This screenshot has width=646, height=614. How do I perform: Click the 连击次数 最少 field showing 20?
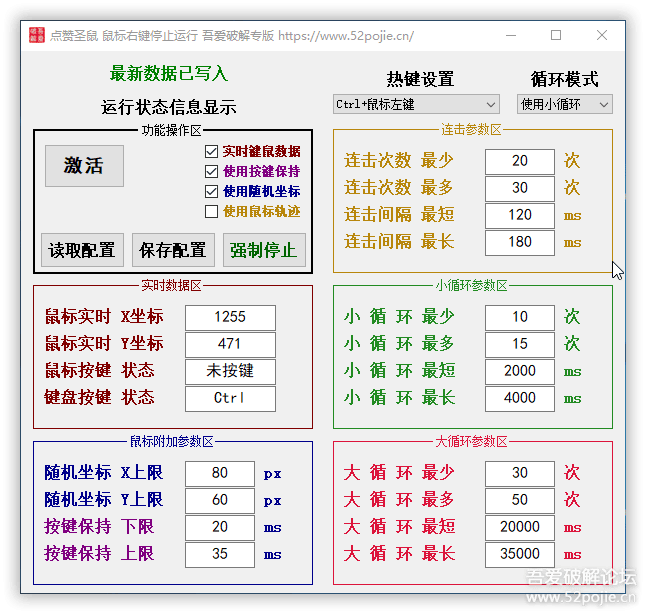pyautogui.click(x=520, y=161)
